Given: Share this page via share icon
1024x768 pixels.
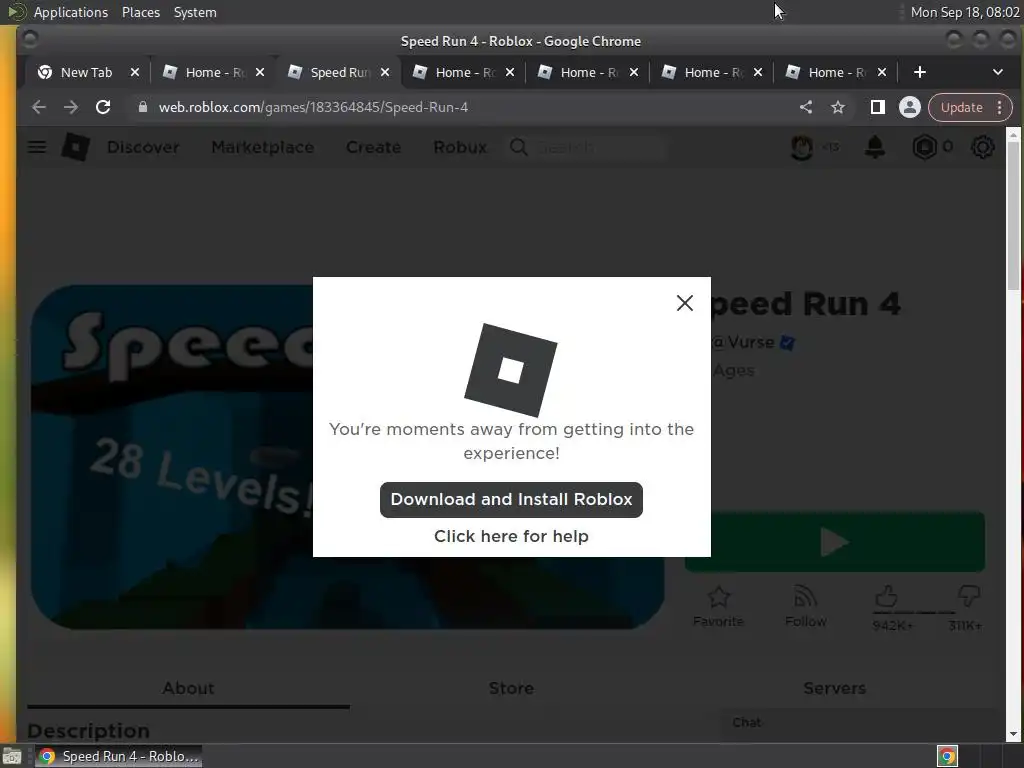Looking at the screenshot, I should pyautogui.click(x=806, y=107).
